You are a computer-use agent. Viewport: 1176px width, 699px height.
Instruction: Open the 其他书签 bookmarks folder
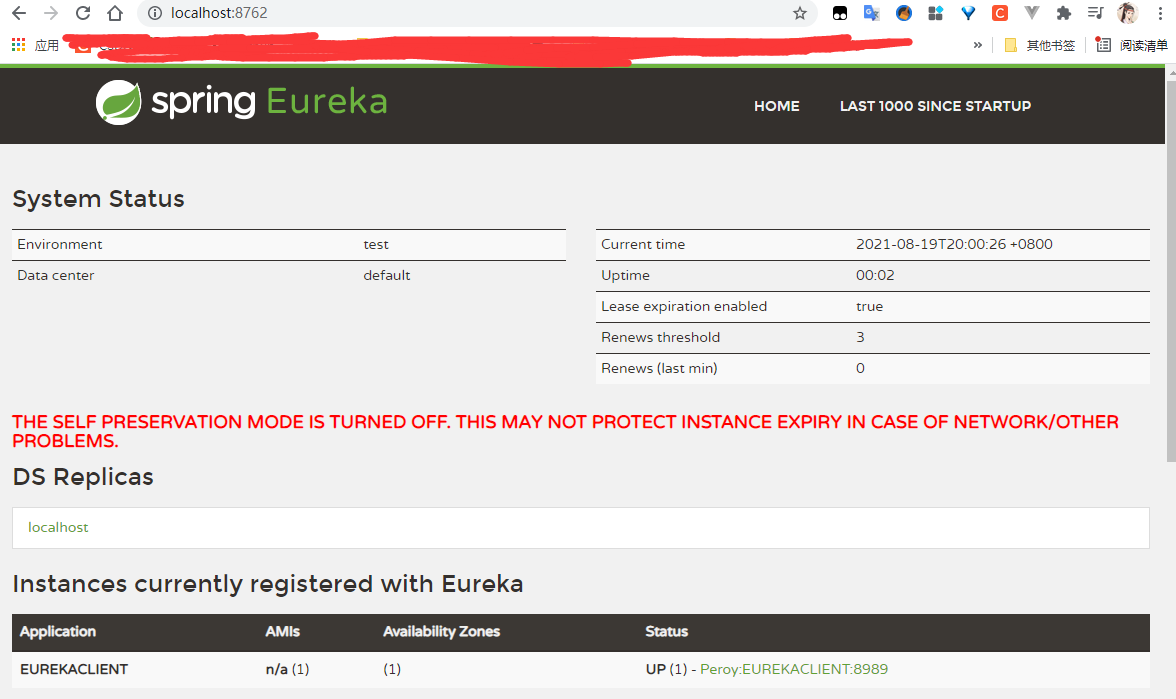tap(1040, 45)
